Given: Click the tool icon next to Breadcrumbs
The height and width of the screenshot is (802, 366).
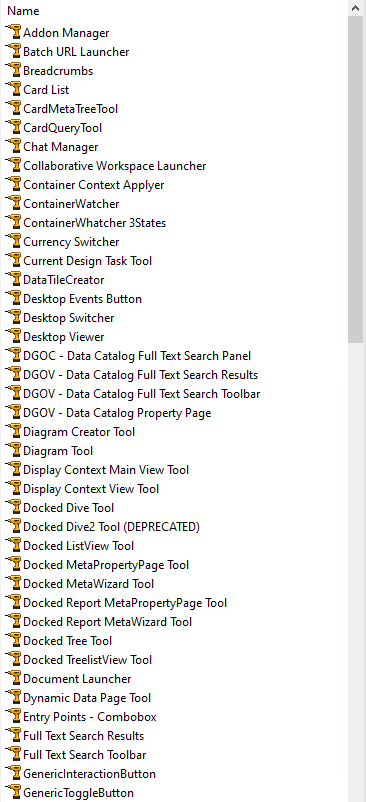Looking at the screenshot, I should tap(13, 71).
